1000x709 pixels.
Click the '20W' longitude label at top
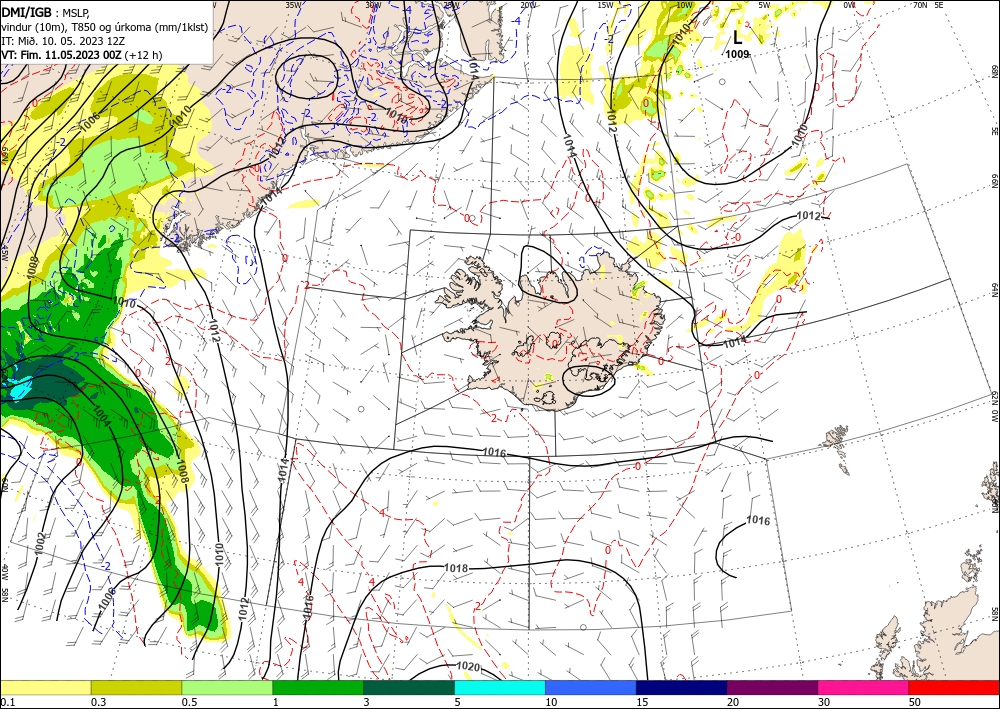[527, 5]
